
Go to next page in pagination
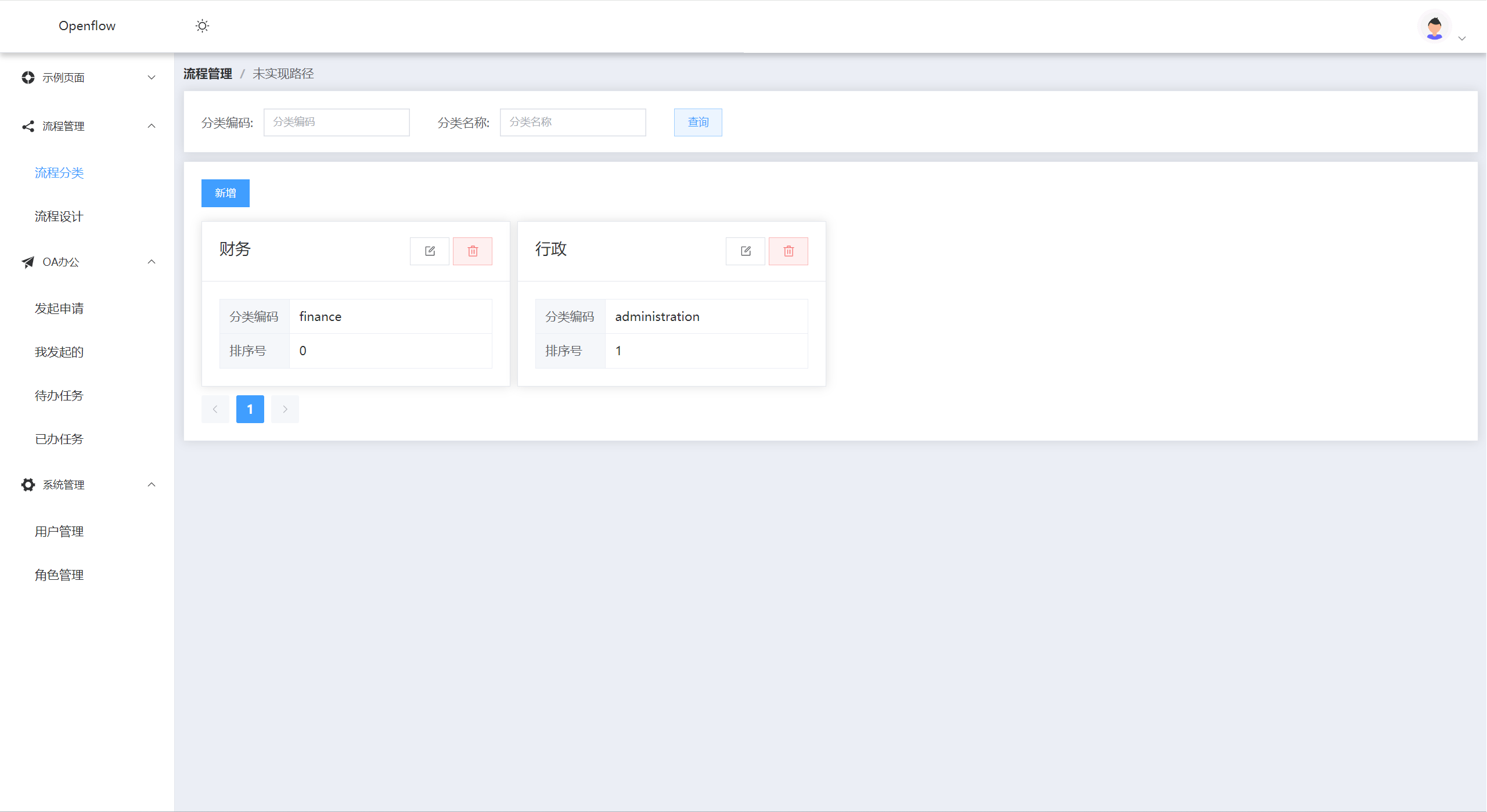tap(285, 409)
